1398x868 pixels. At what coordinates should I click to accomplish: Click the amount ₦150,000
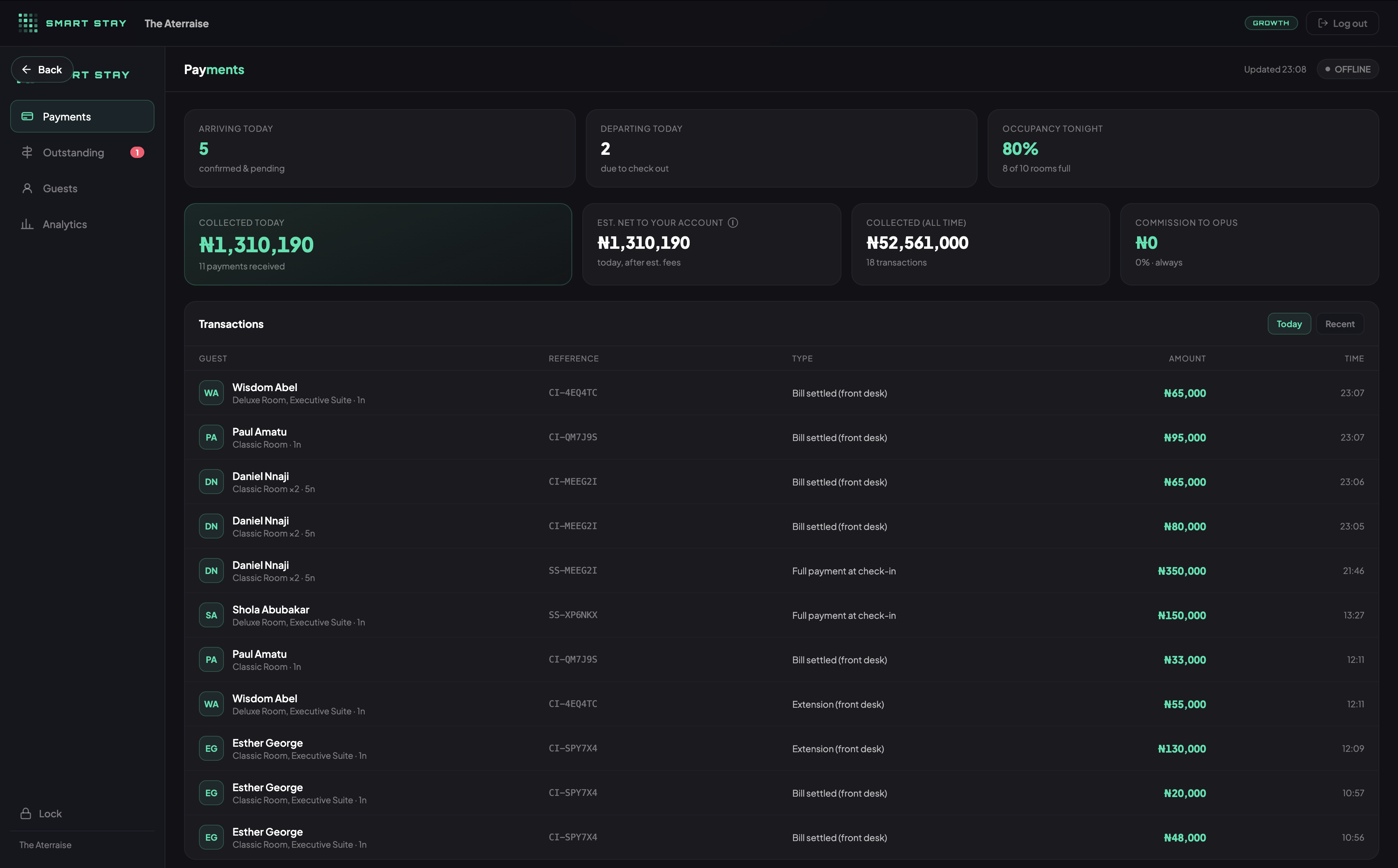pos(1182,615)
